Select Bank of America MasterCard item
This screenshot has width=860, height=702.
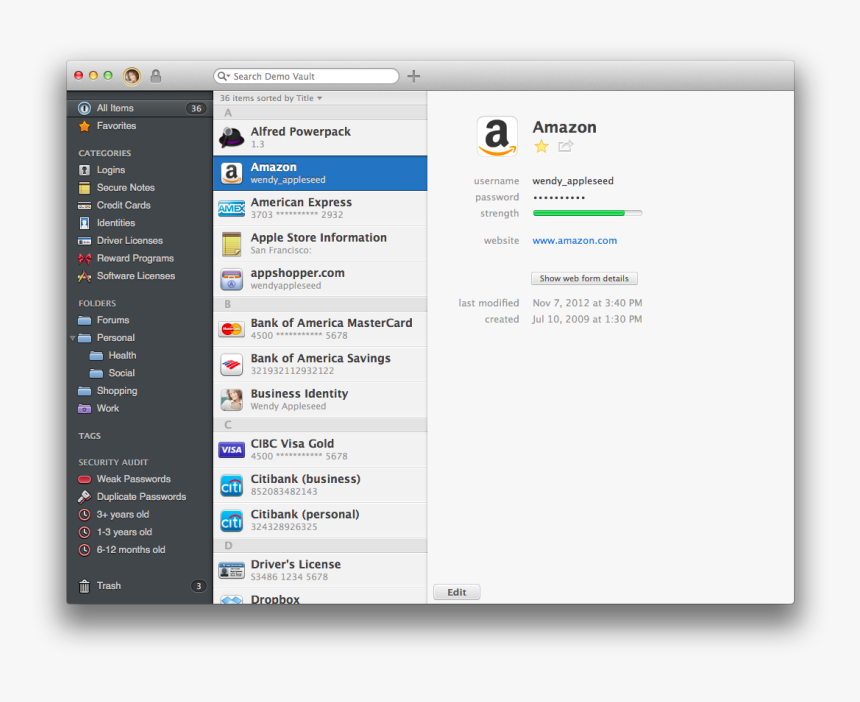[320, 329]
